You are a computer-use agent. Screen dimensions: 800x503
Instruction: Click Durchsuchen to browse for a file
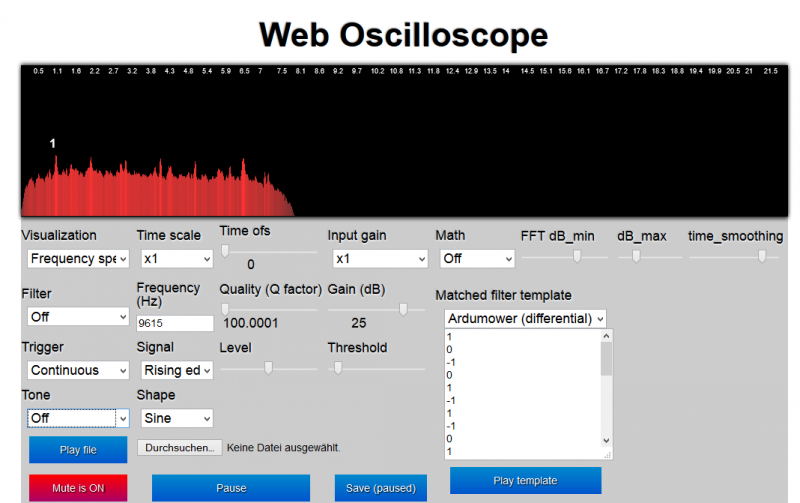180,448
